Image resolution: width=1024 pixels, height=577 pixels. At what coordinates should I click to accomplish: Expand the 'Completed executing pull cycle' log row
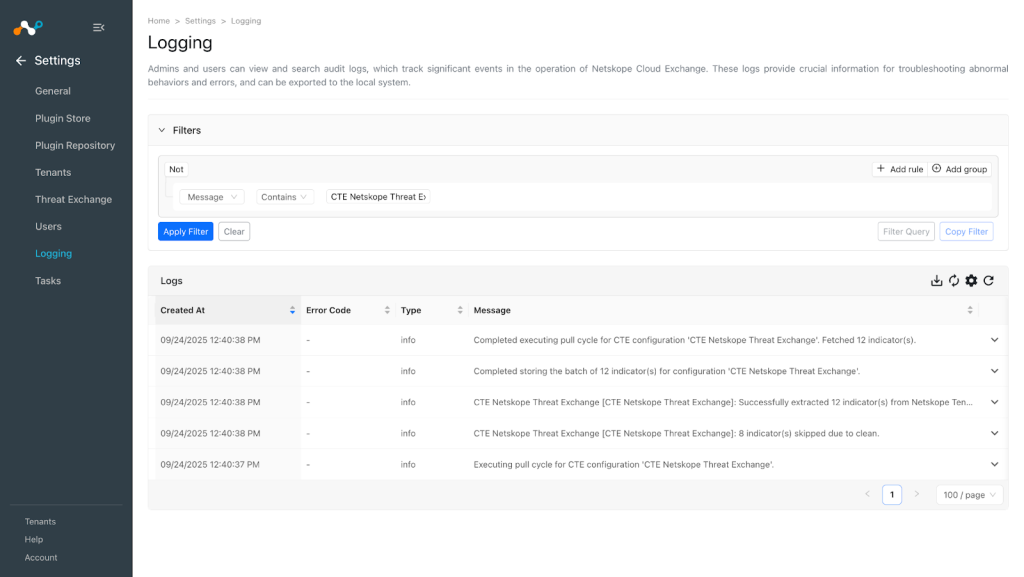pos(995,340)
